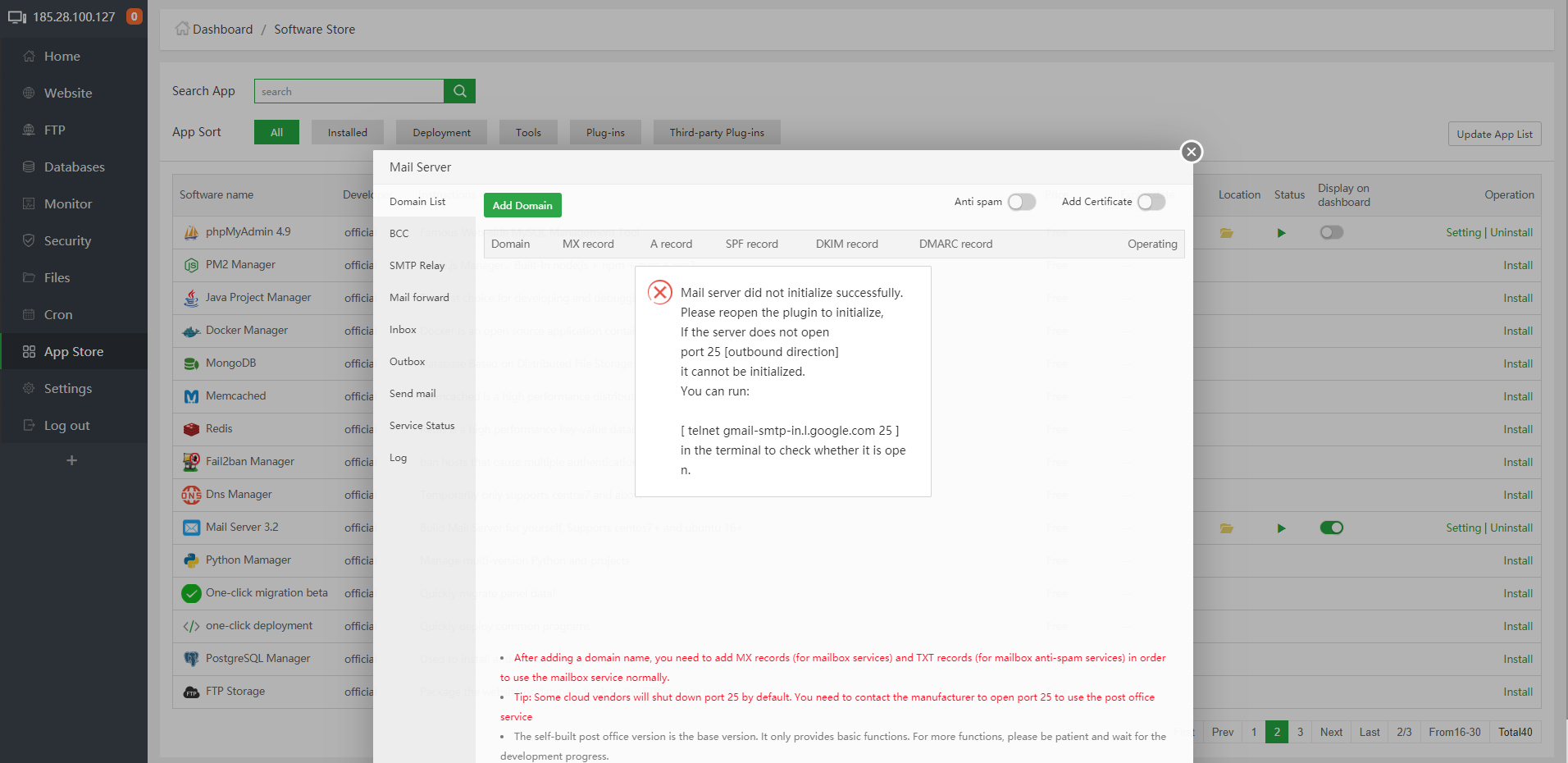Open the 2/3 page selector
Viewport: 1568px width, 763px height.
click(1404, 731)
